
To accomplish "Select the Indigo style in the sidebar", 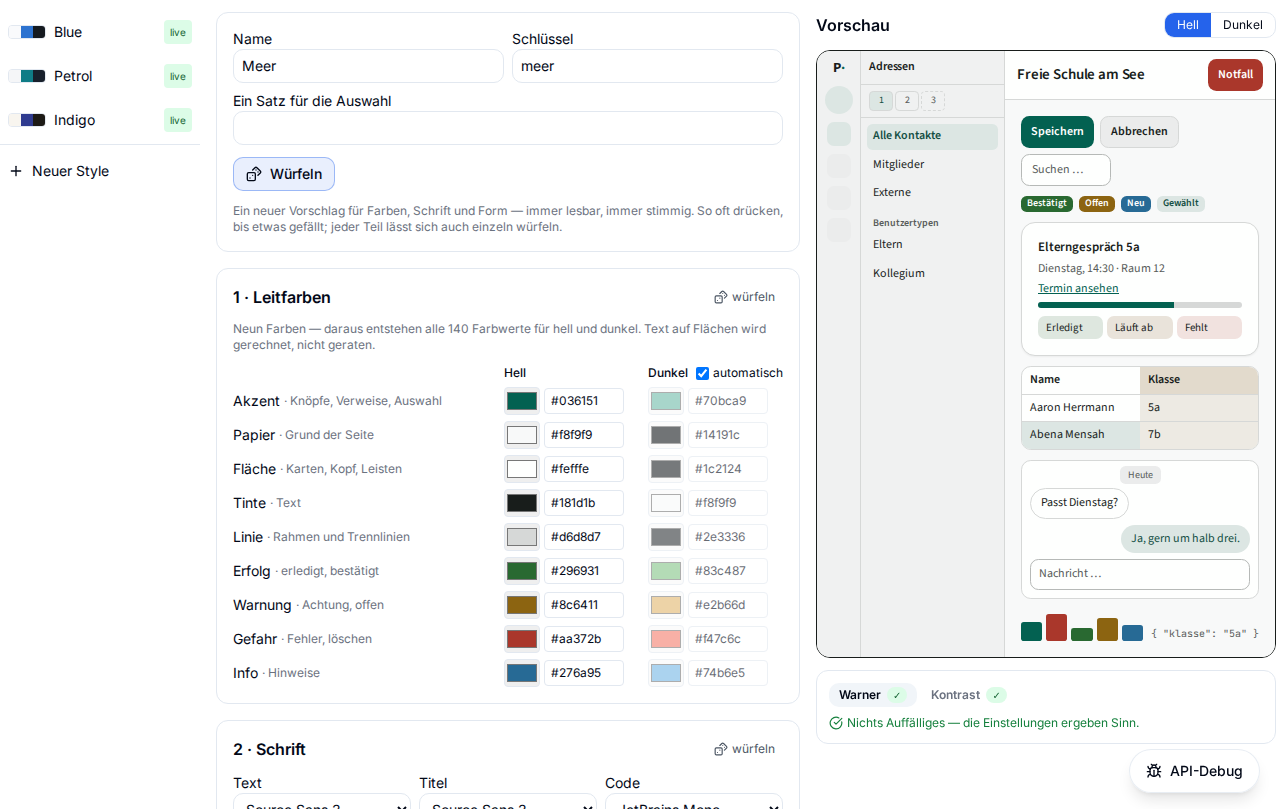I will coord(100,120).
